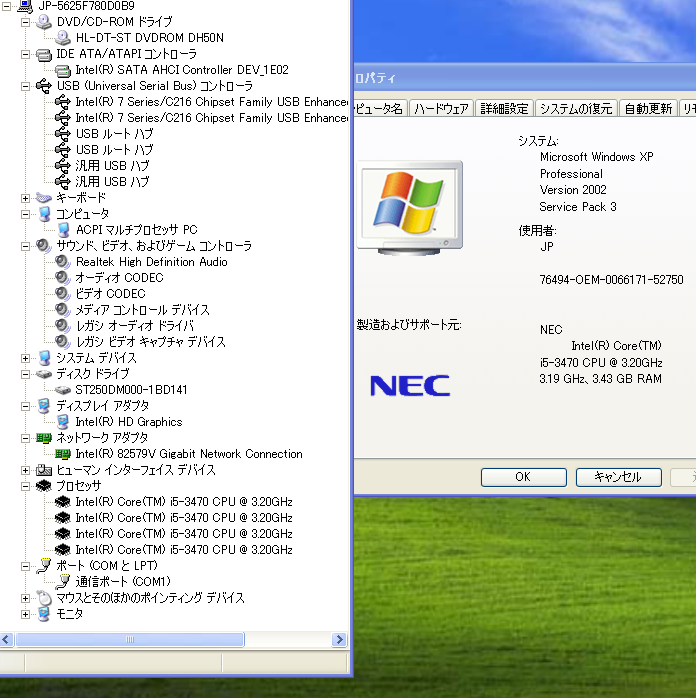696x698 pixels.
Task: Click the product ID 76494-OEM-0066171-52750 text
Action: [611, 280]
